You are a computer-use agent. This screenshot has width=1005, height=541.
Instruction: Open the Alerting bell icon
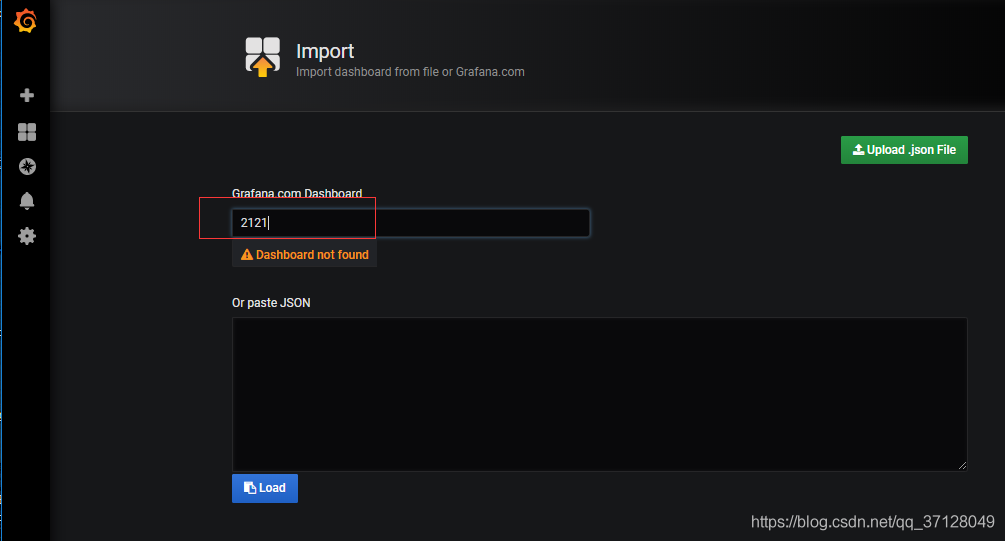point(27,201)
